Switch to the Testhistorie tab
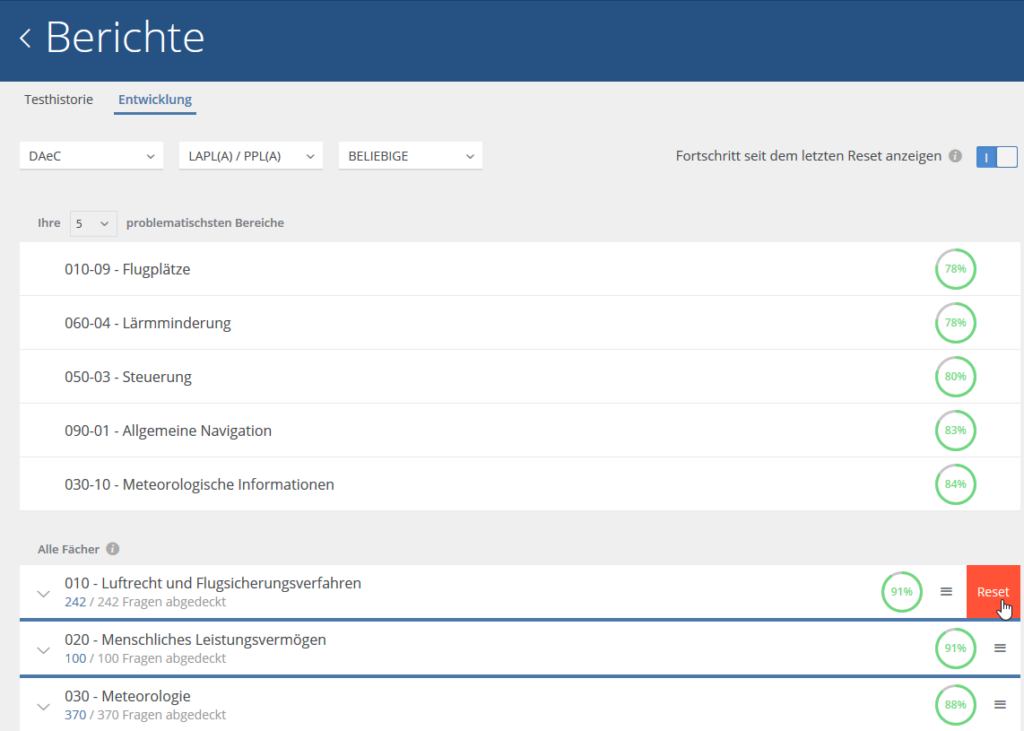This screenshot has width=1024, height=731. tap(59, 100)
